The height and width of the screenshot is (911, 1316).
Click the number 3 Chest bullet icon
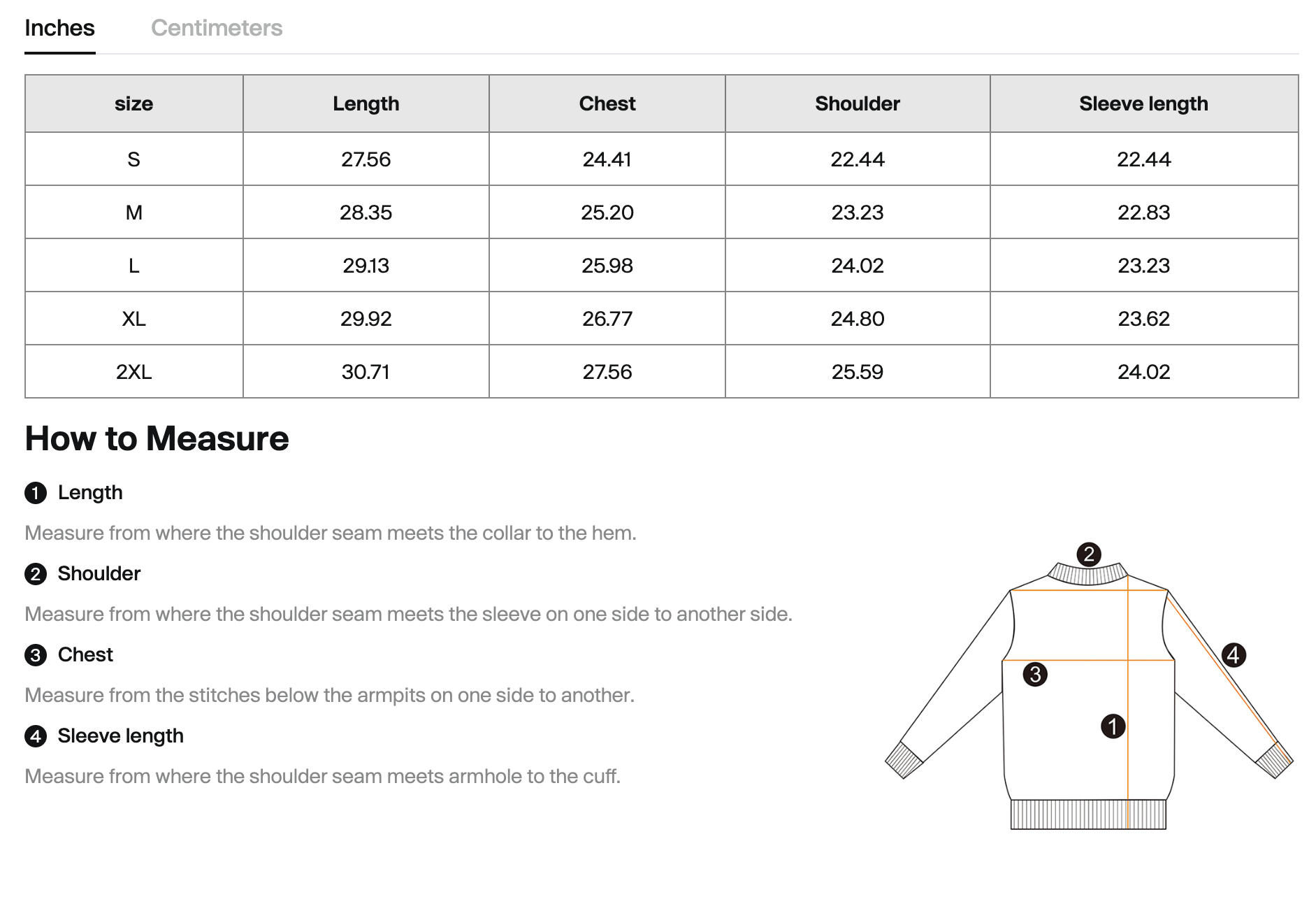click(36, 655)
